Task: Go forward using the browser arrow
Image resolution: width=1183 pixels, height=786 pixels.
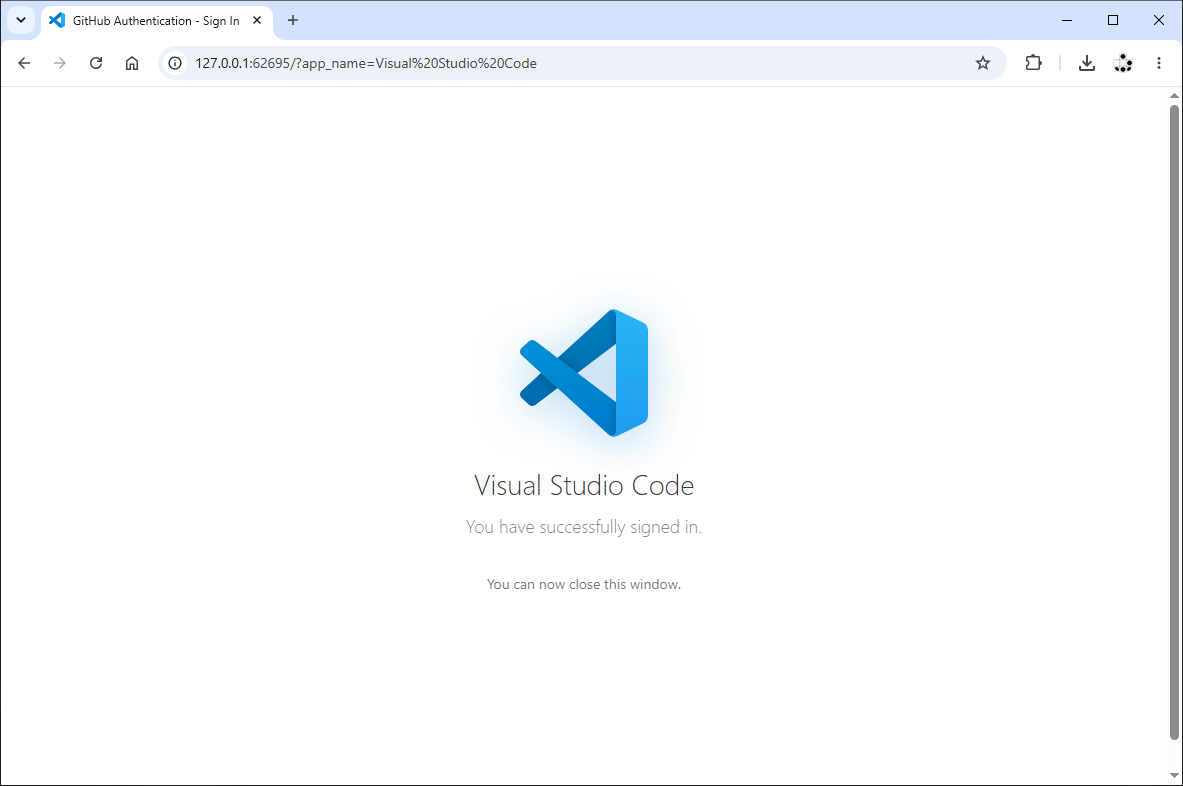Action: pyautogui.click(x=60, y=63)
